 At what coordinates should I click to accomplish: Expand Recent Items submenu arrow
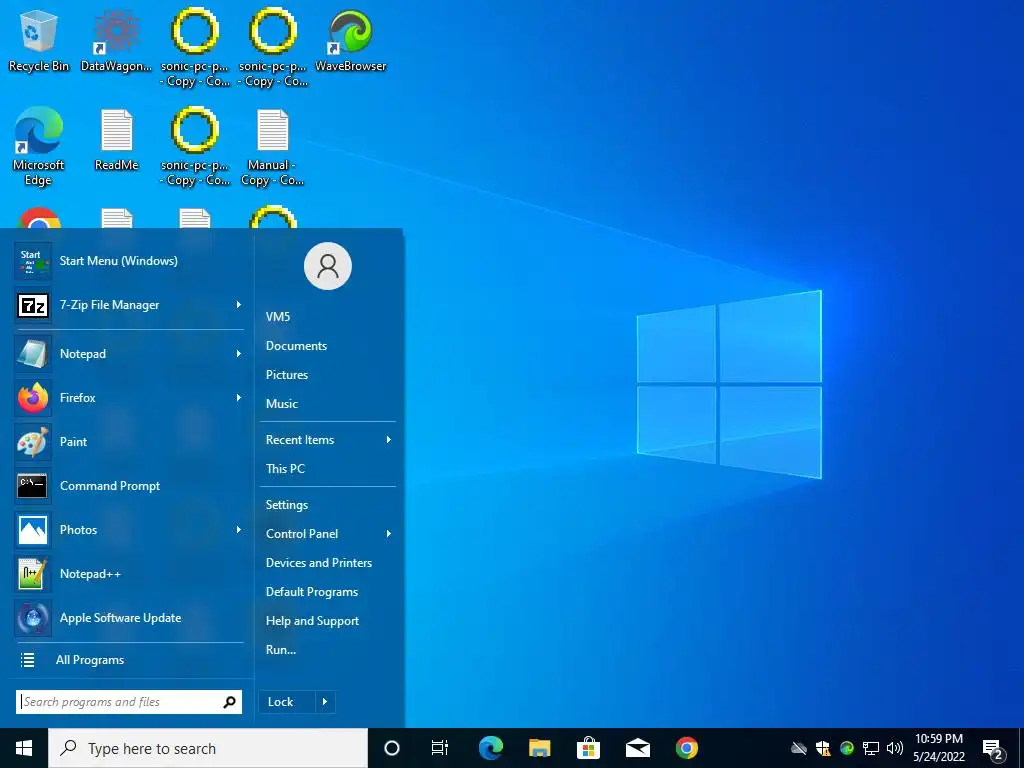point(389,440)
